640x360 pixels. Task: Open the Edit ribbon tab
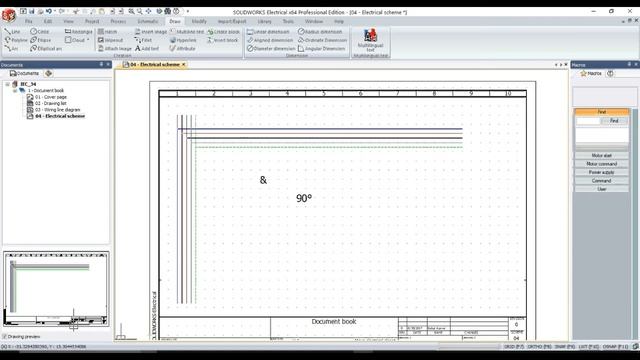[48, 21]
